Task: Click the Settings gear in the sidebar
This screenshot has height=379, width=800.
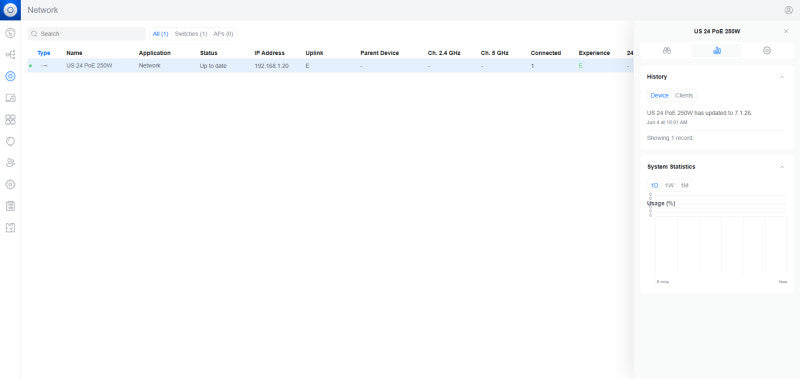Action: point(10,184)
